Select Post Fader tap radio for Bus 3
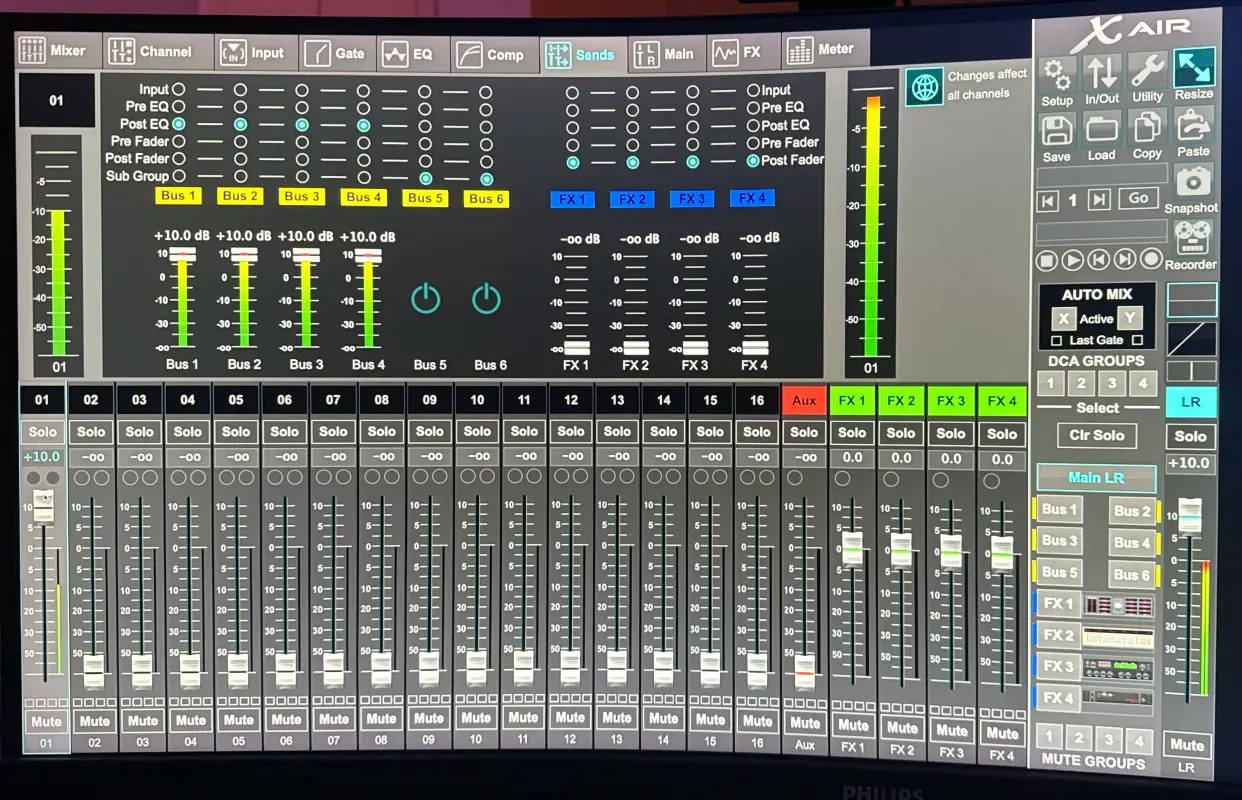The width and height of the screenshot is (1242, 800). [302, 159]
